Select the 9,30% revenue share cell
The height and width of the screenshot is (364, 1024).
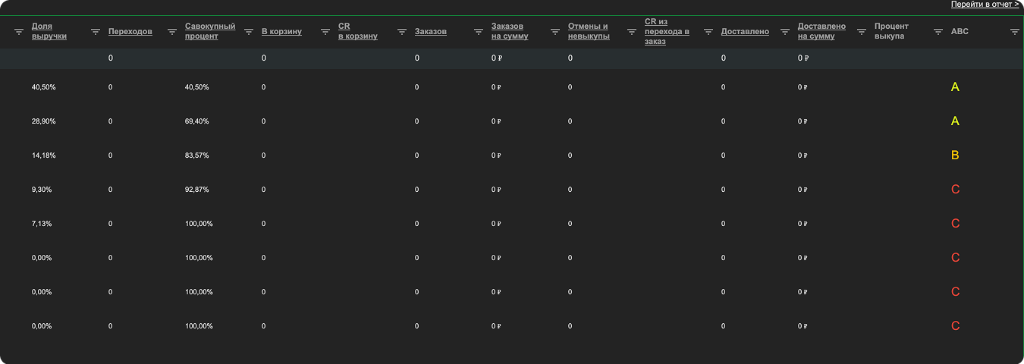click(x=42, y=190)
